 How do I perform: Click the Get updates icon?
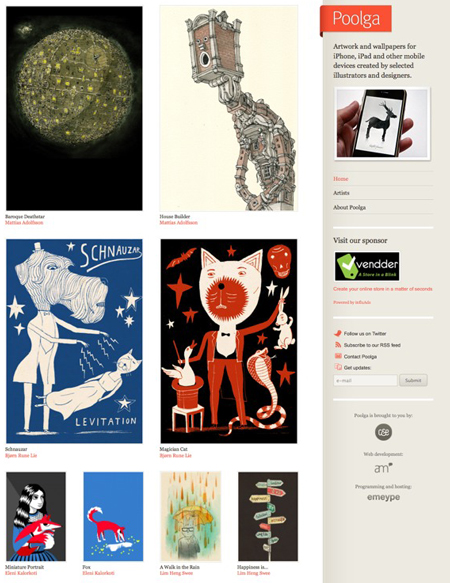tap(338, 367)
